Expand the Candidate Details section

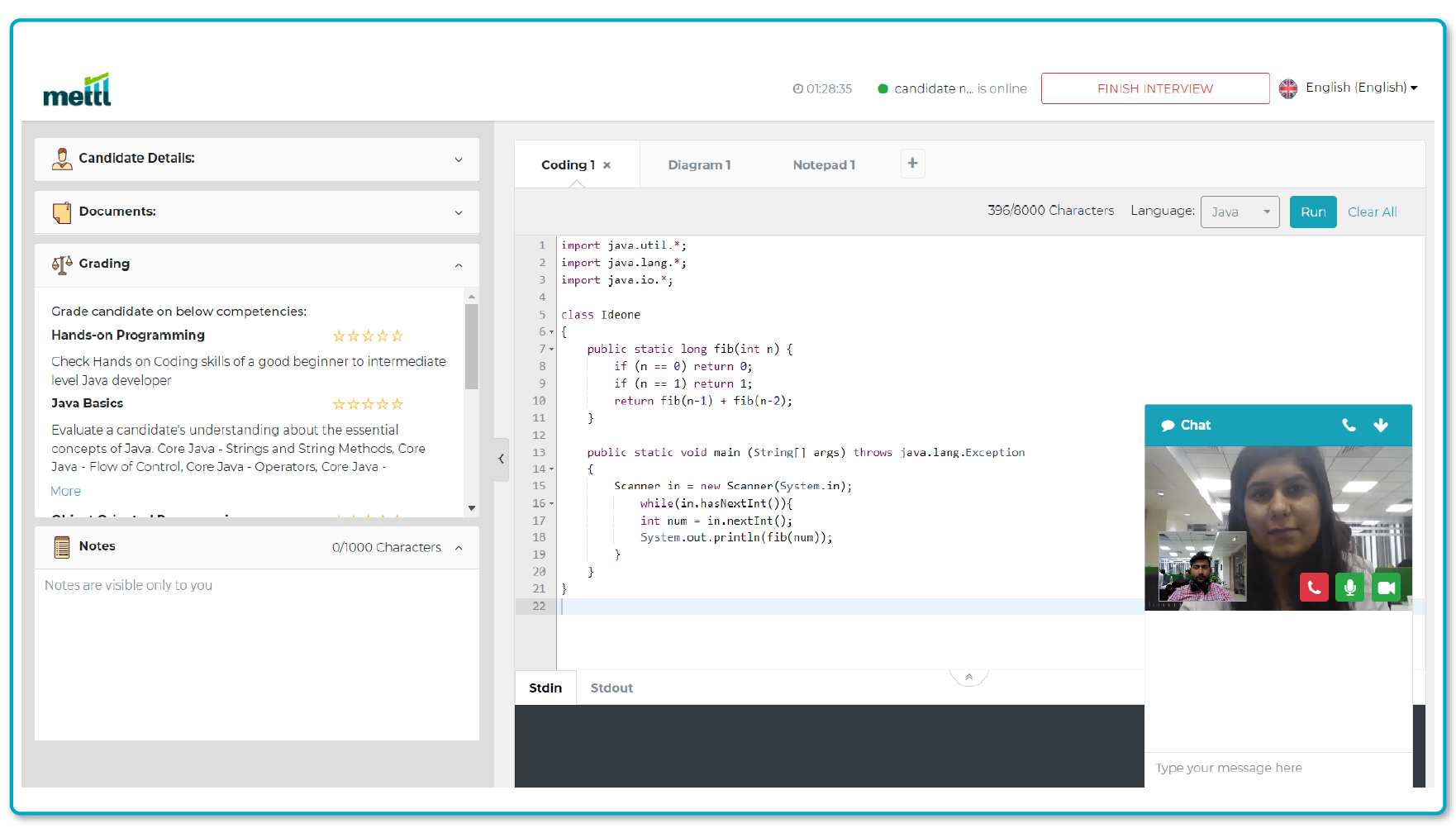pos(459,159)
